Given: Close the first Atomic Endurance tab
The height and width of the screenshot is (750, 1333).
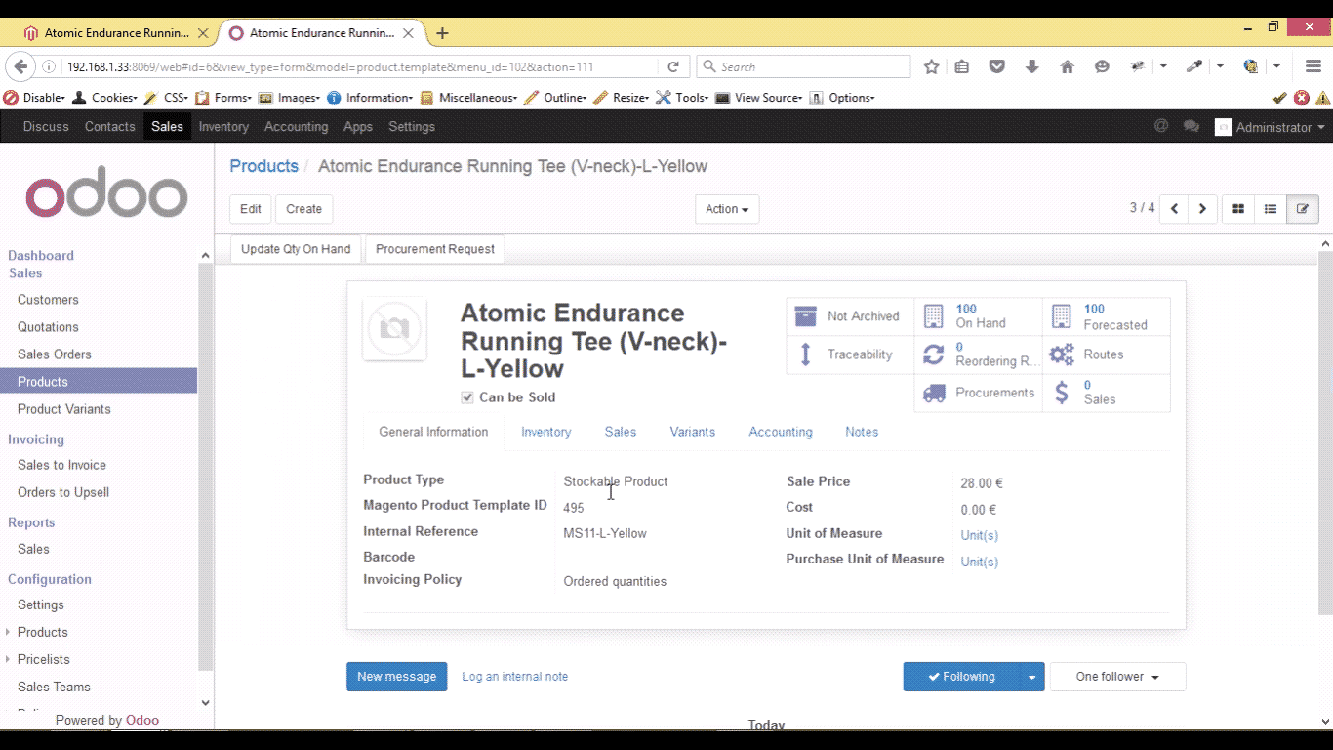Looking at the screenshot, I should 204,33.
